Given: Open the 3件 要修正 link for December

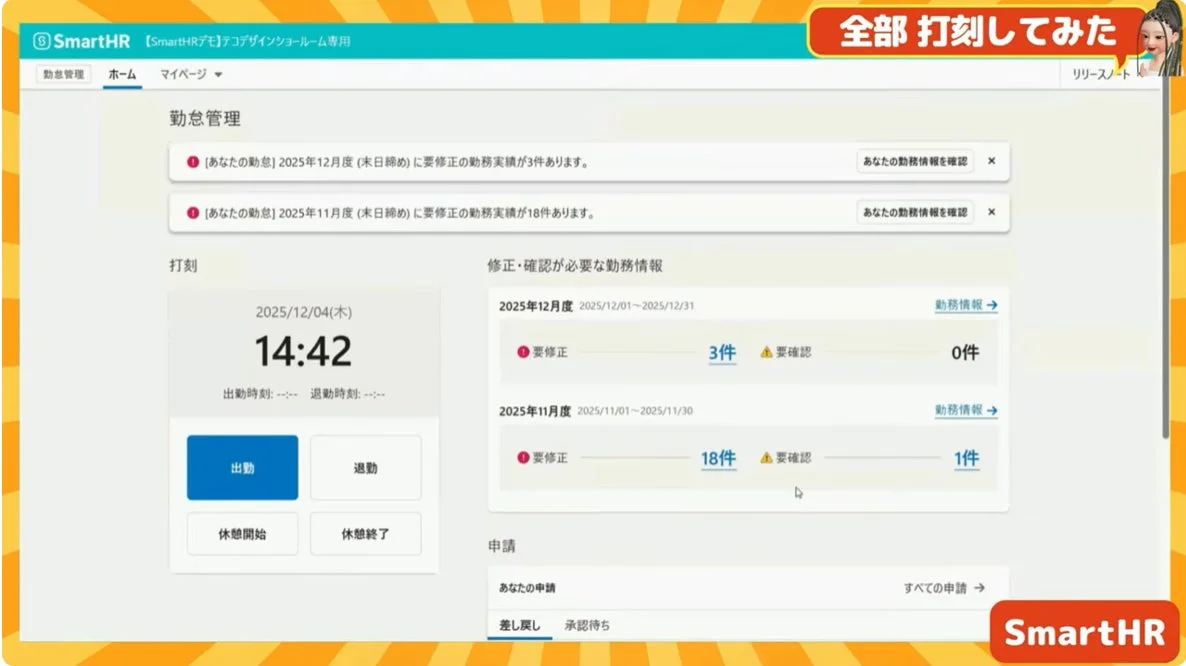Looking at the screenshot, I should tap(721, 352).
